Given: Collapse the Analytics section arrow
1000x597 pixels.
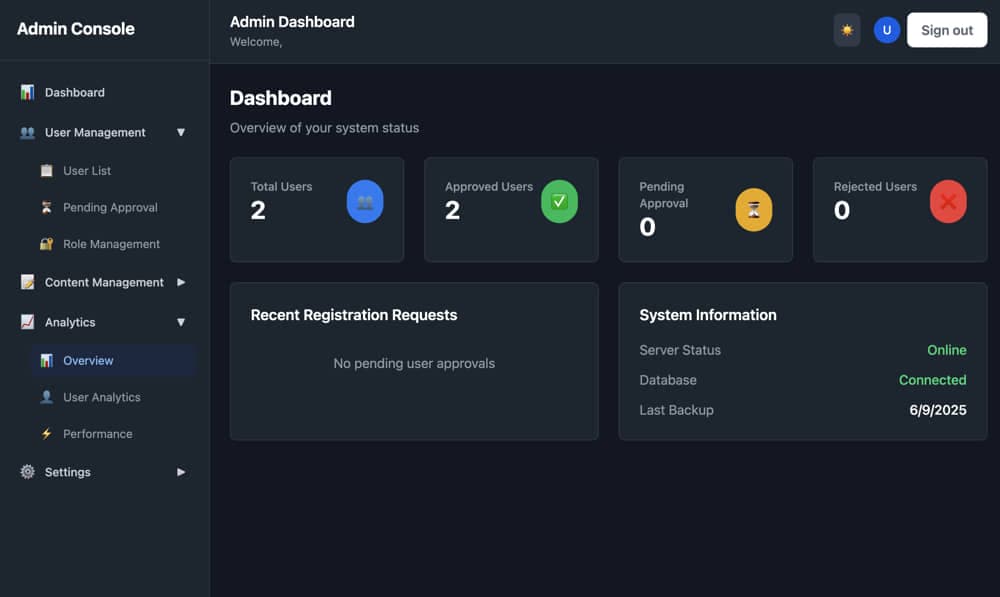Looking at the screenshot, I should [181, 322].
